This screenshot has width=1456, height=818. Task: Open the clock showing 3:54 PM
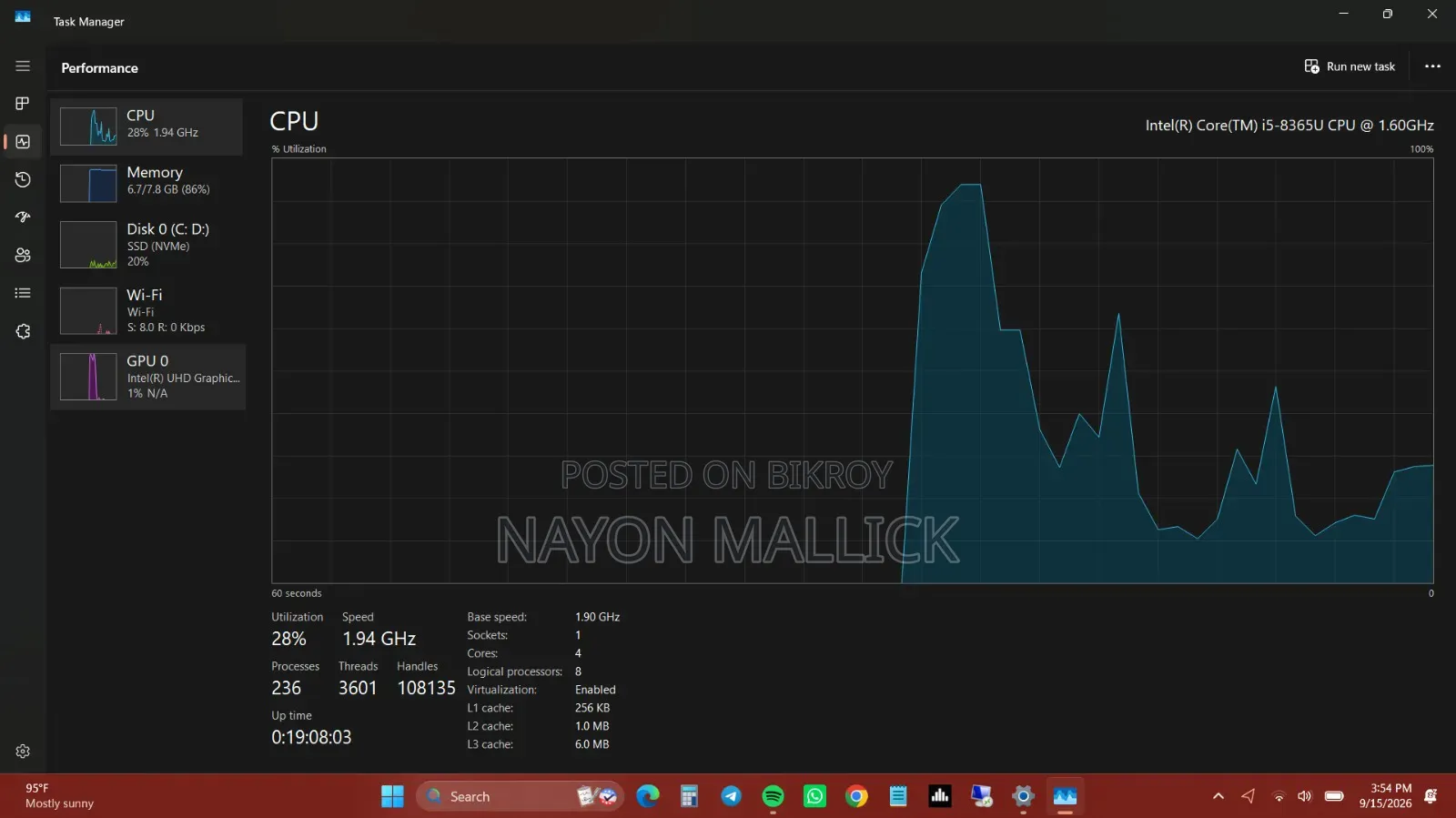(x=1385, y=796)
